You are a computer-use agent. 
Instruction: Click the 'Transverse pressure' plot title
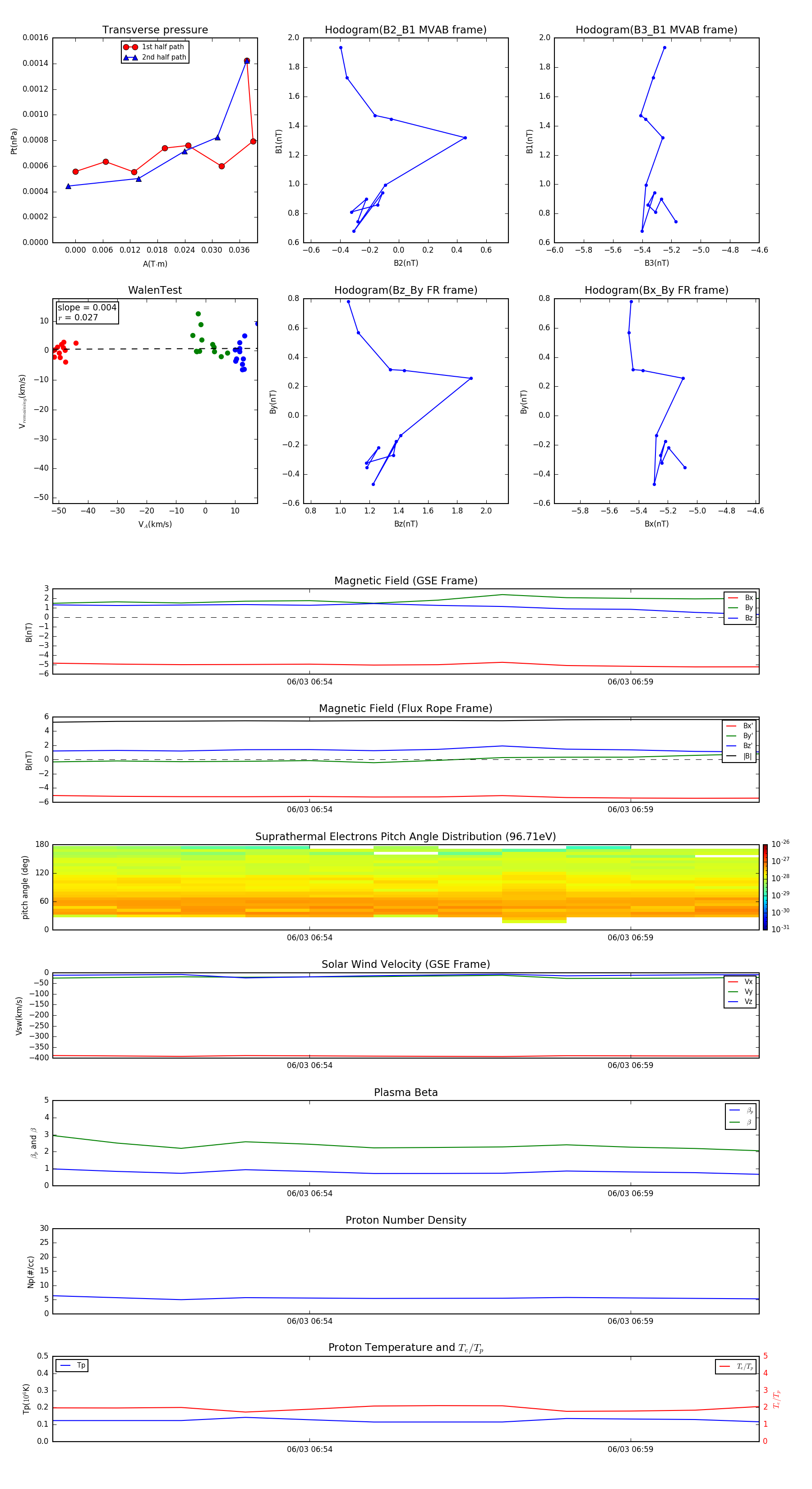click(155, 30)
